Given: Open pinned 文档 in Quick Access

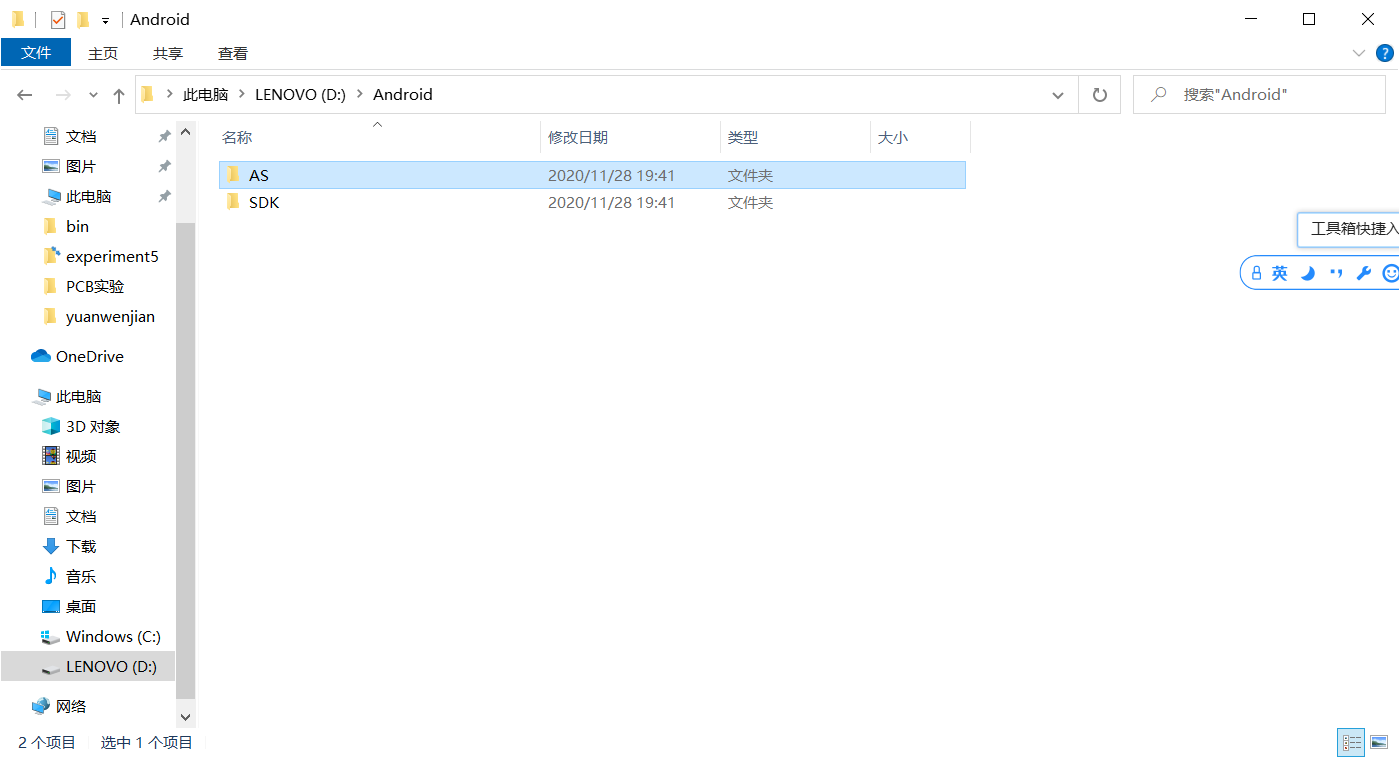Looking at the screenshot, I should pos(81,136).
